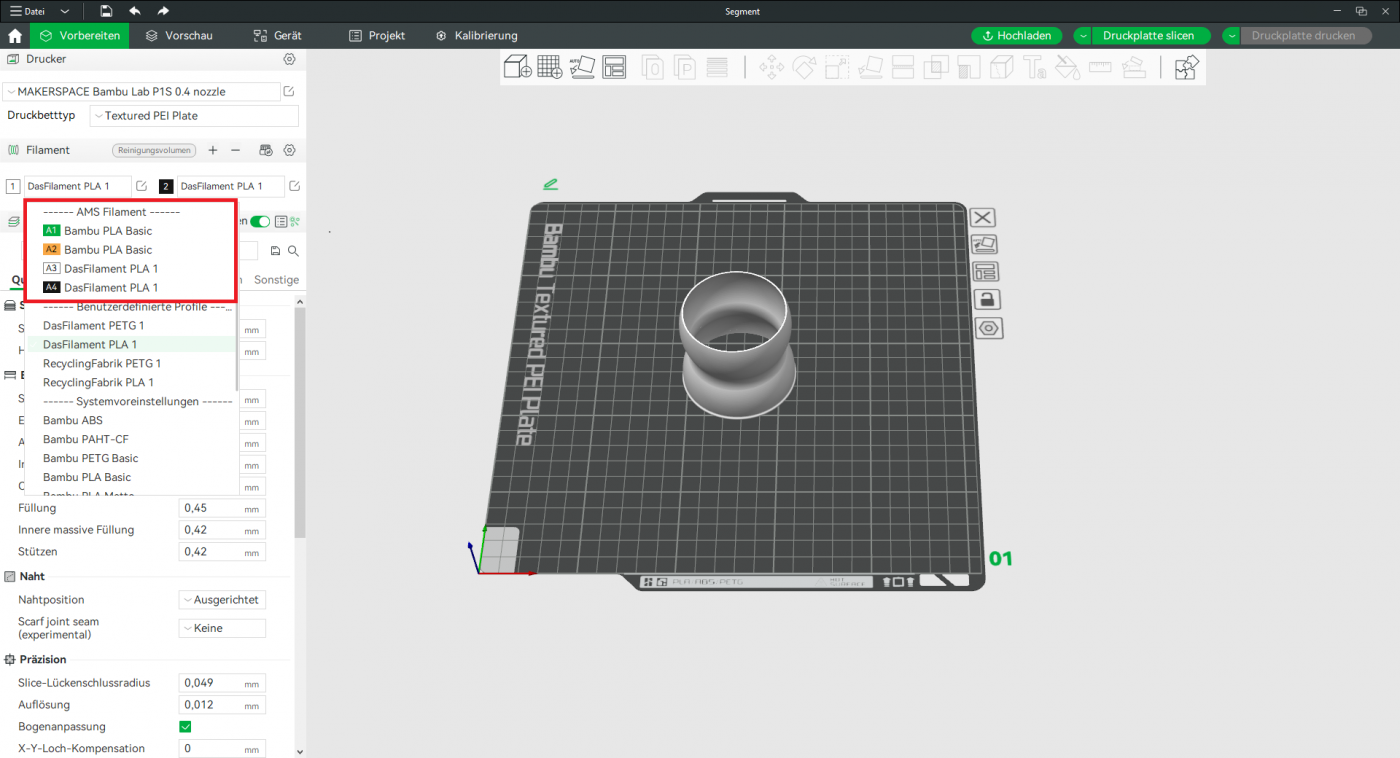Click the plate settings hexagon icon
The width and height of the screenshot is (1400, 758).
(x=989, y=328)
